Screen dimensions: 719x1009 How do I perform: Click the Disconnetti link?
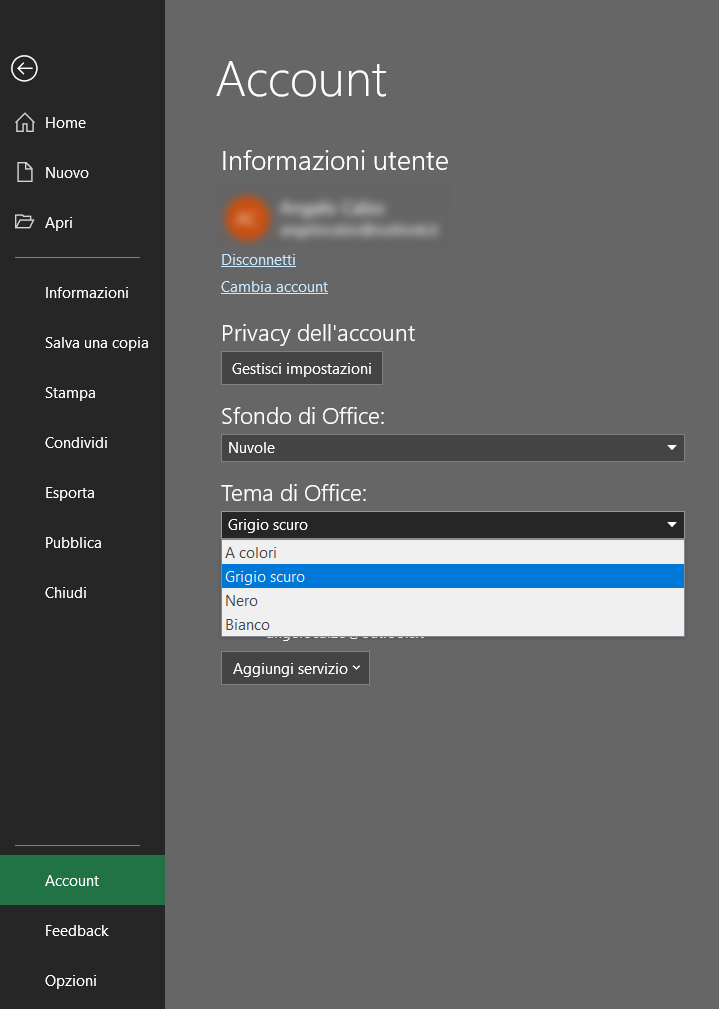coord(258,259)
